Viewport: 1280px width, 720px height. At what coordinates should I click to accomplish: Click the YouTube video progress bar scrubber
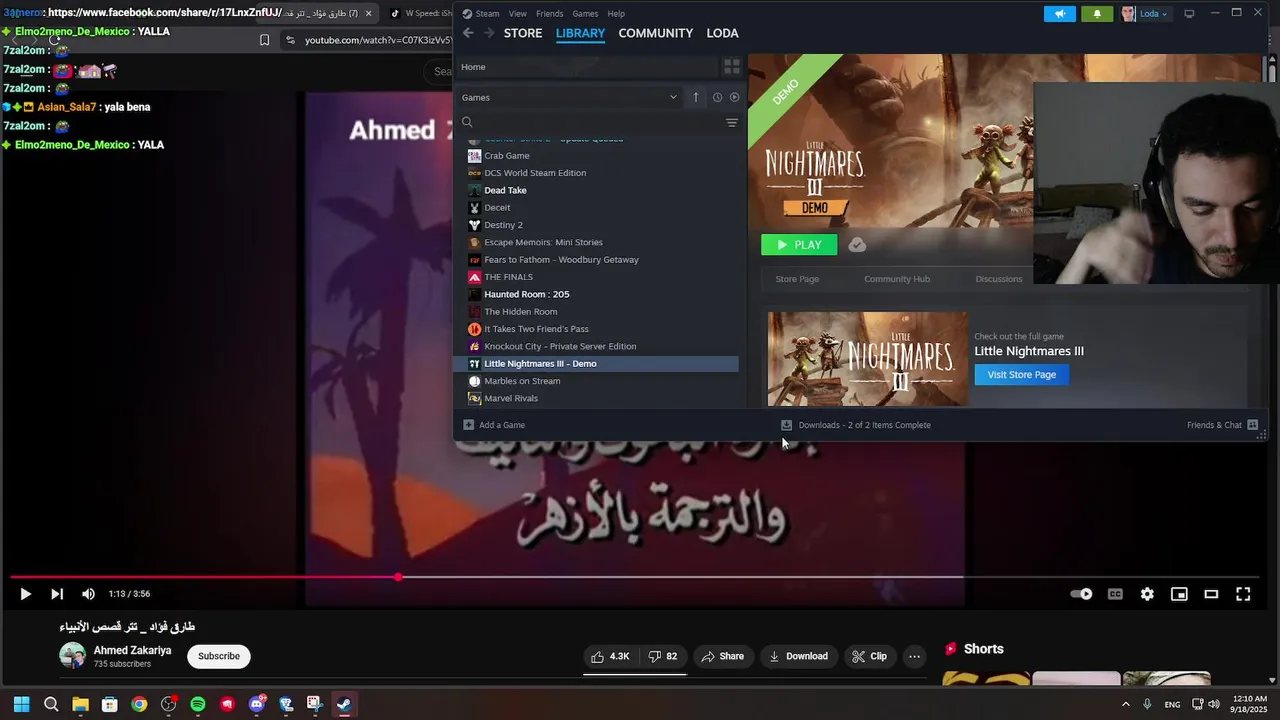398,577
